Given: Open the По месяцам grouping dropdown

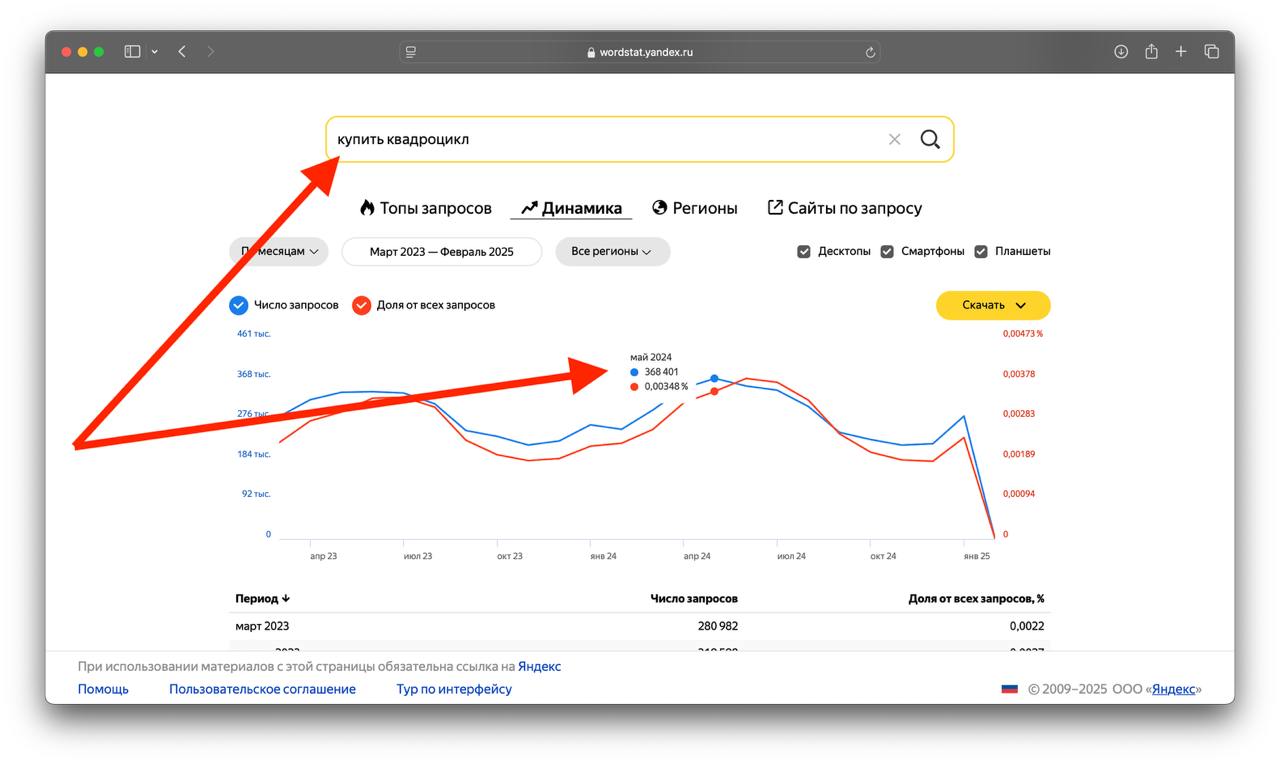Looking at the screenshot, I should [x=279, y=252].
